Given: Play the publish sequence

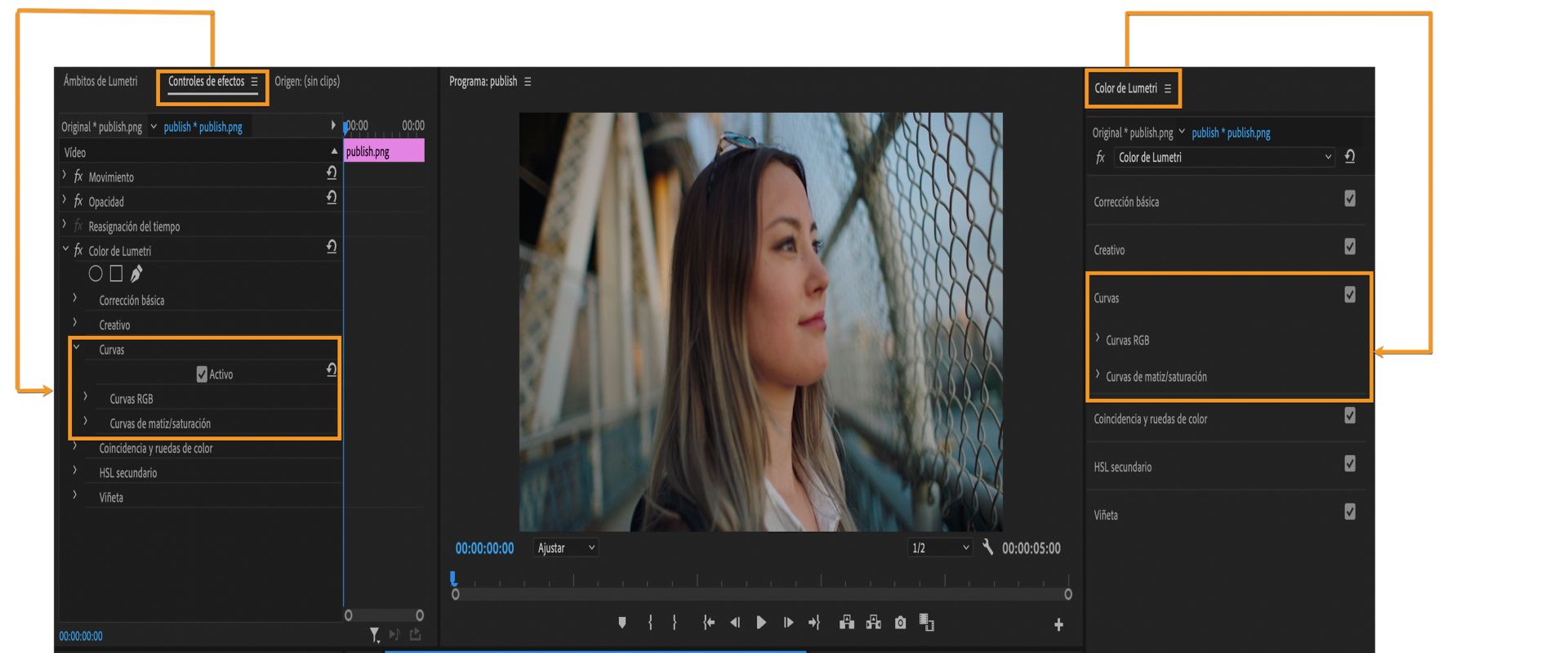Looking at the screenshot, I should 761,623.
